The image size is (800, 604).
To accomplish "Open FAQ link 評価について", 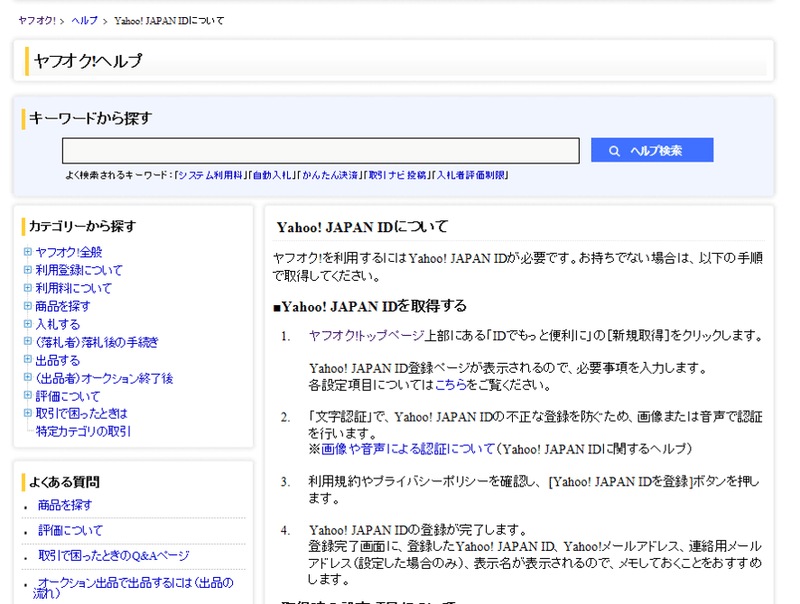I will pos(70,531).
